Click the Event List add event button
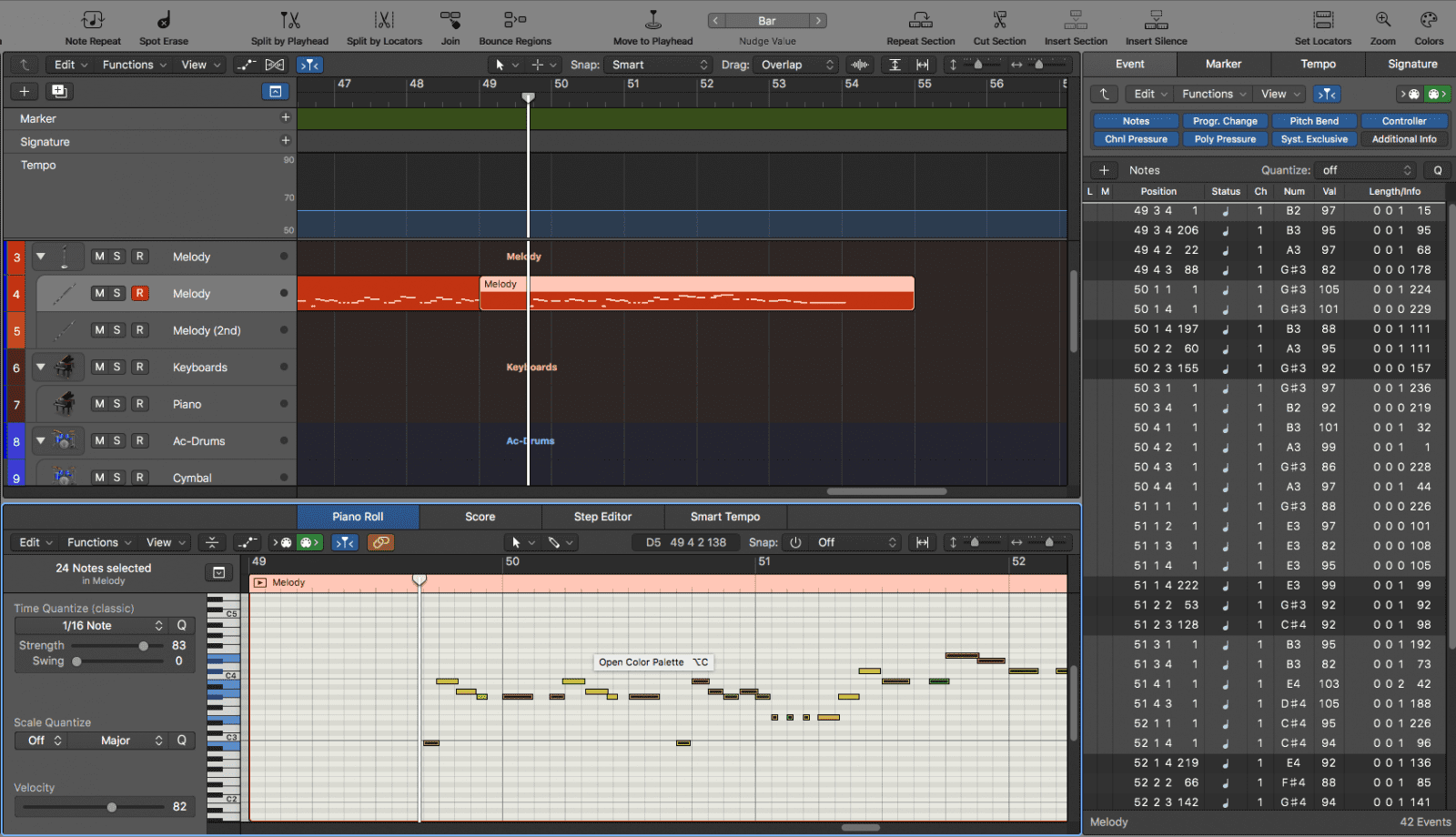The height and width of the screenshot is (837, 1456). point(1104,170)
